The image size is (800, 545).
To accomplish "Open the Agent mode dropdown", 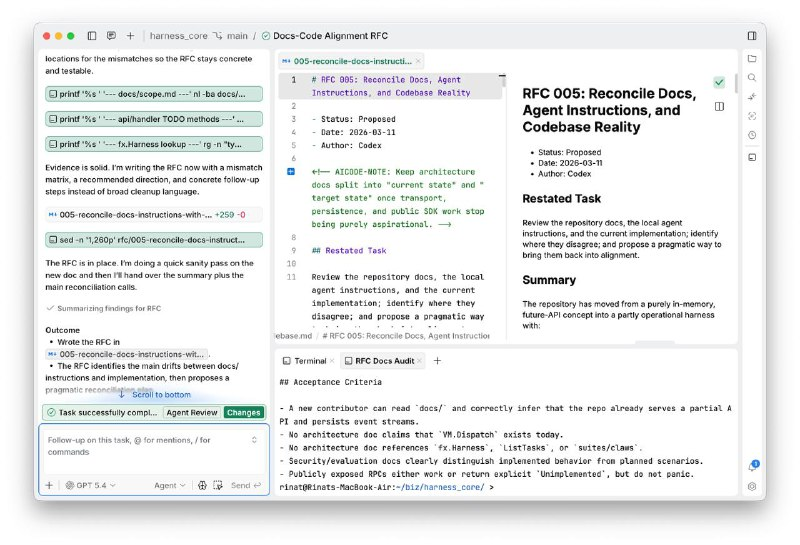I will tap(168, 486).
